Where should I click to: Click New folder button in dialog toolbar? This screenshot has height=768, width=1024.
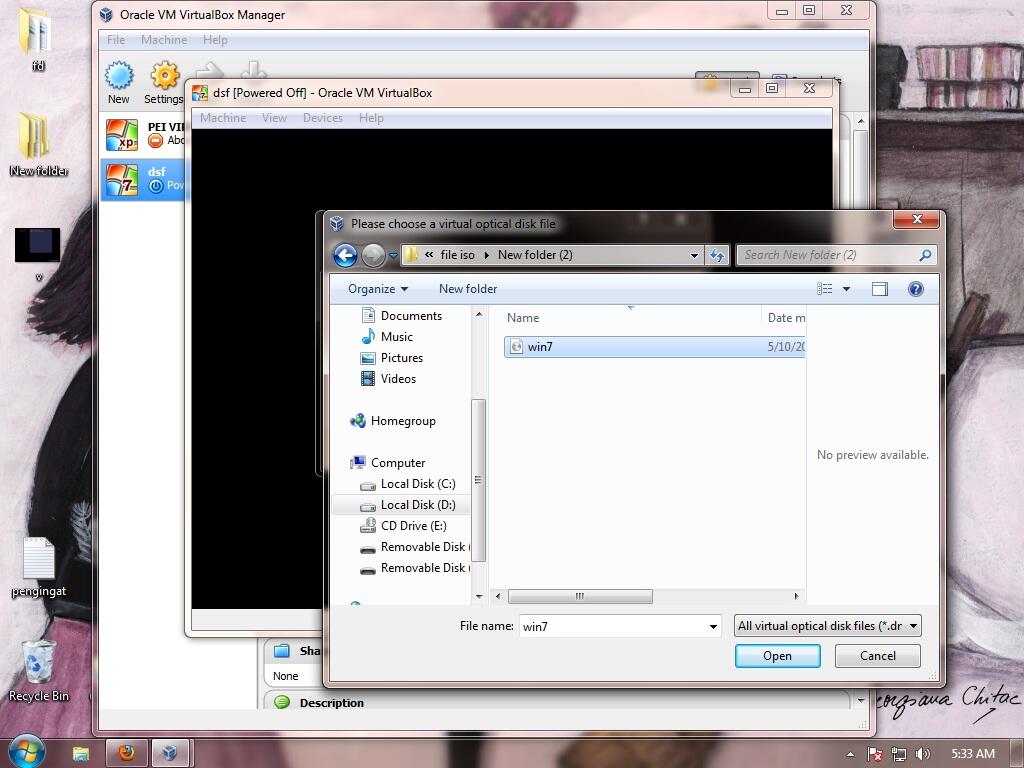pyautogui.click(x=468, y=289)
